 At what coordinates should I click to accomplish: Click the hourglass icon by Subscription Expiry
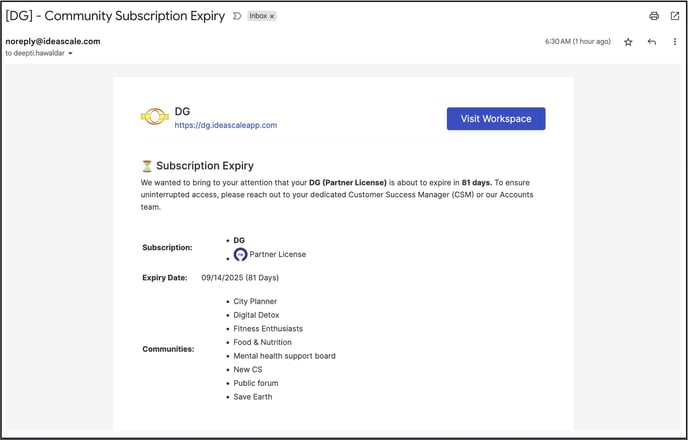[x=147, y=166]
